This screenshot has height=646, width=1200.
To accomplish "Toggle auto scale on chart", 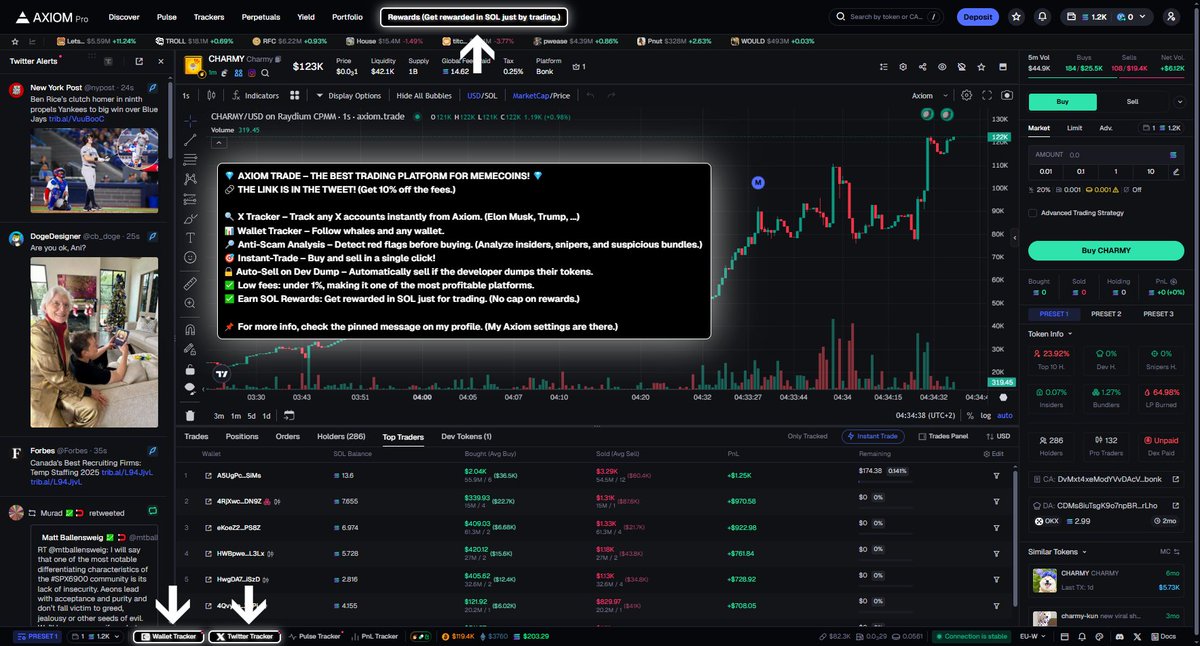I will coord(1005,415).
